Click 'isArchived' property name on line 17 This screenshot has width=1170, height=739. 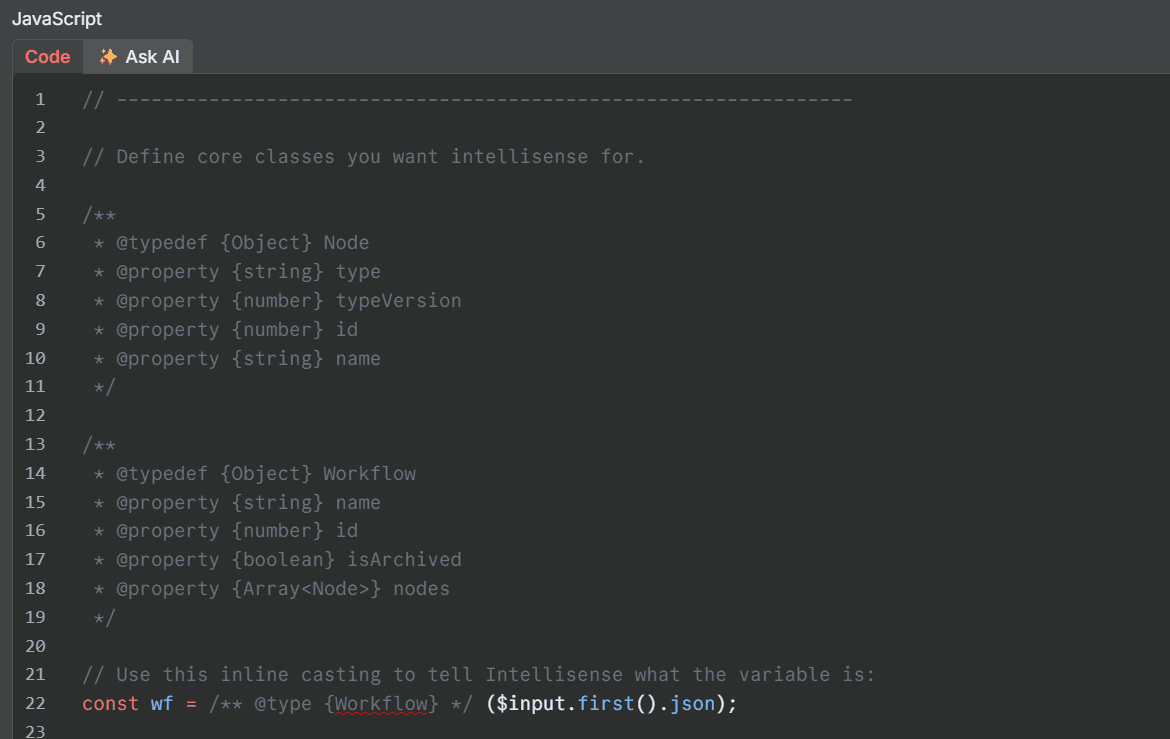[404, 560]
